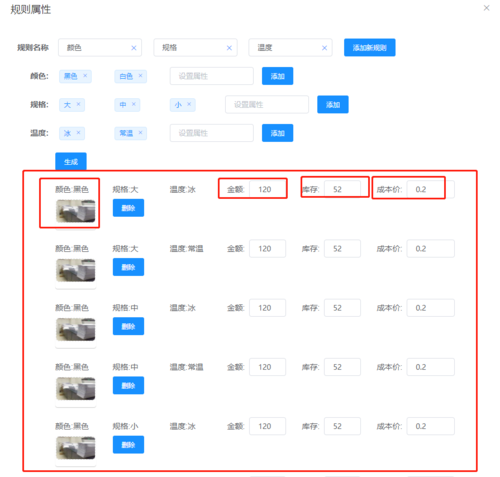Screen dimensions: 500x477
Task: Edit 库存 in the 小 冰 row
Action: click(x=342, y=426)
